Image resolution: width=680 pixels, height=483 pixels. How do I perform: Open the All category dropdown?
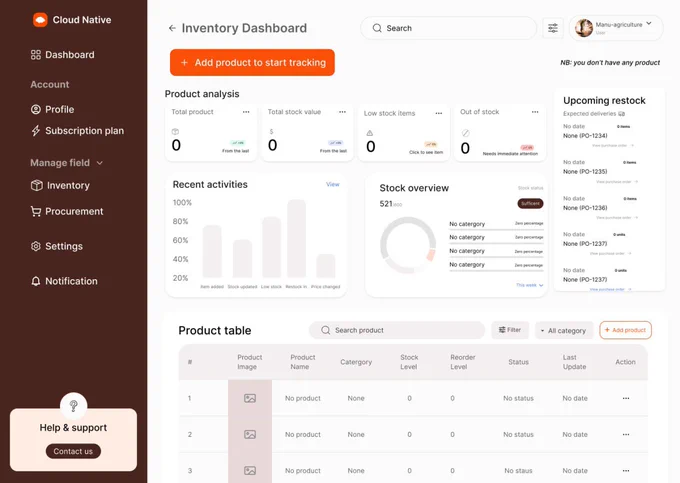pos(563,330)
